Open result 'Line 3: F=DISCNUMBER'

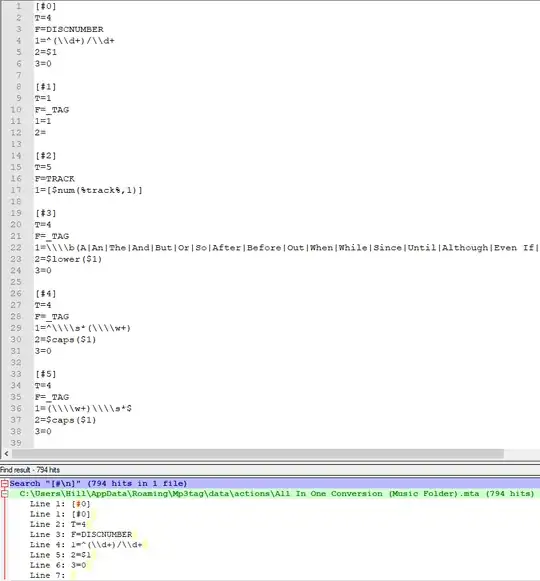(x=81, y=534)
